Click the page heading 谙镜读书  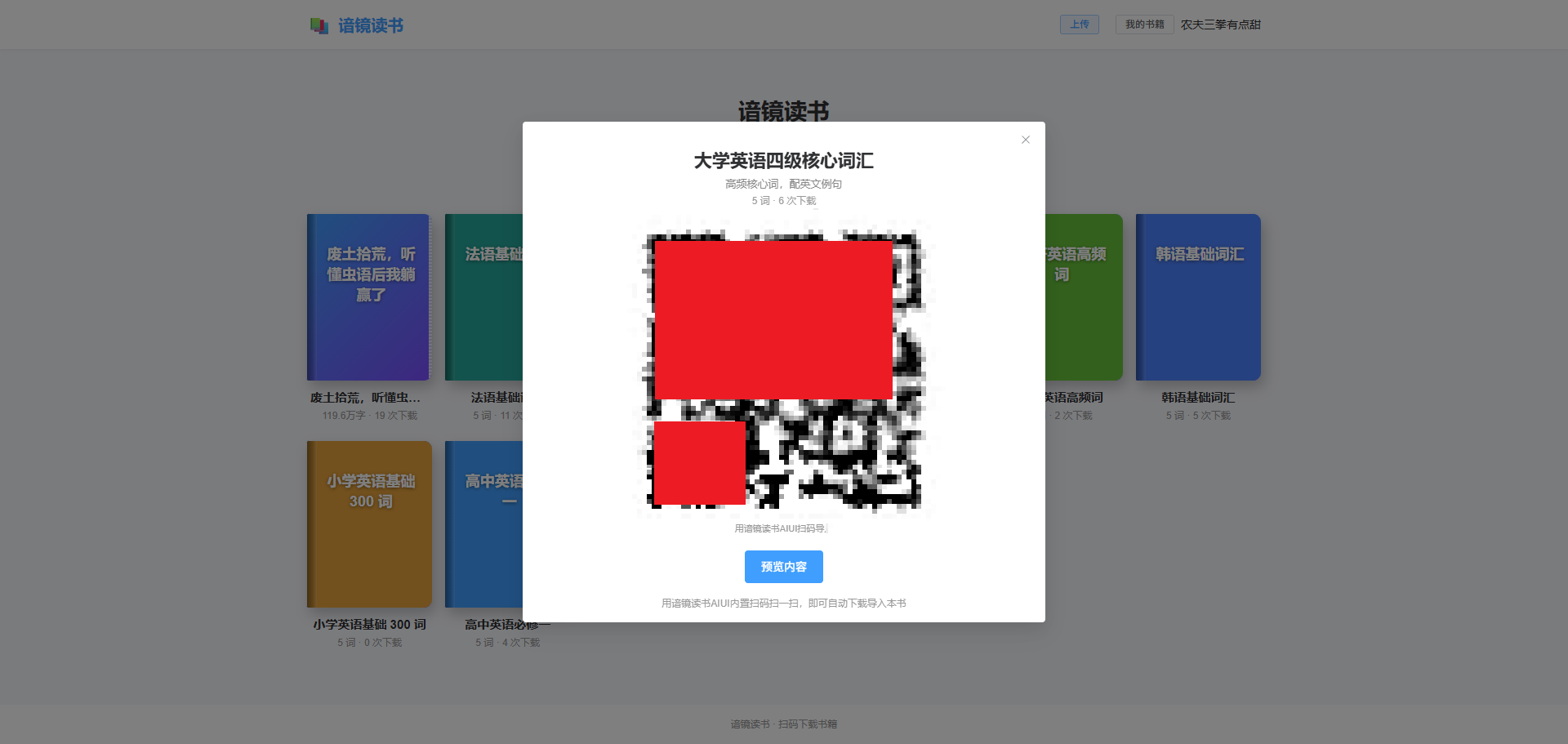(784, 111)
